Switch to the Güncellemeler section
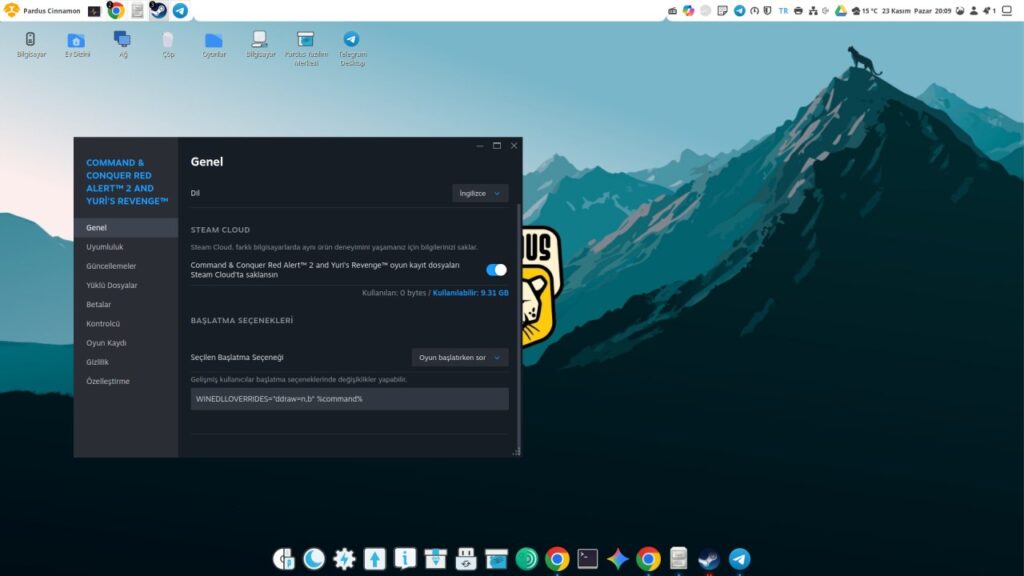Viewport: 1024px width, 576px height. pos(111,266)
